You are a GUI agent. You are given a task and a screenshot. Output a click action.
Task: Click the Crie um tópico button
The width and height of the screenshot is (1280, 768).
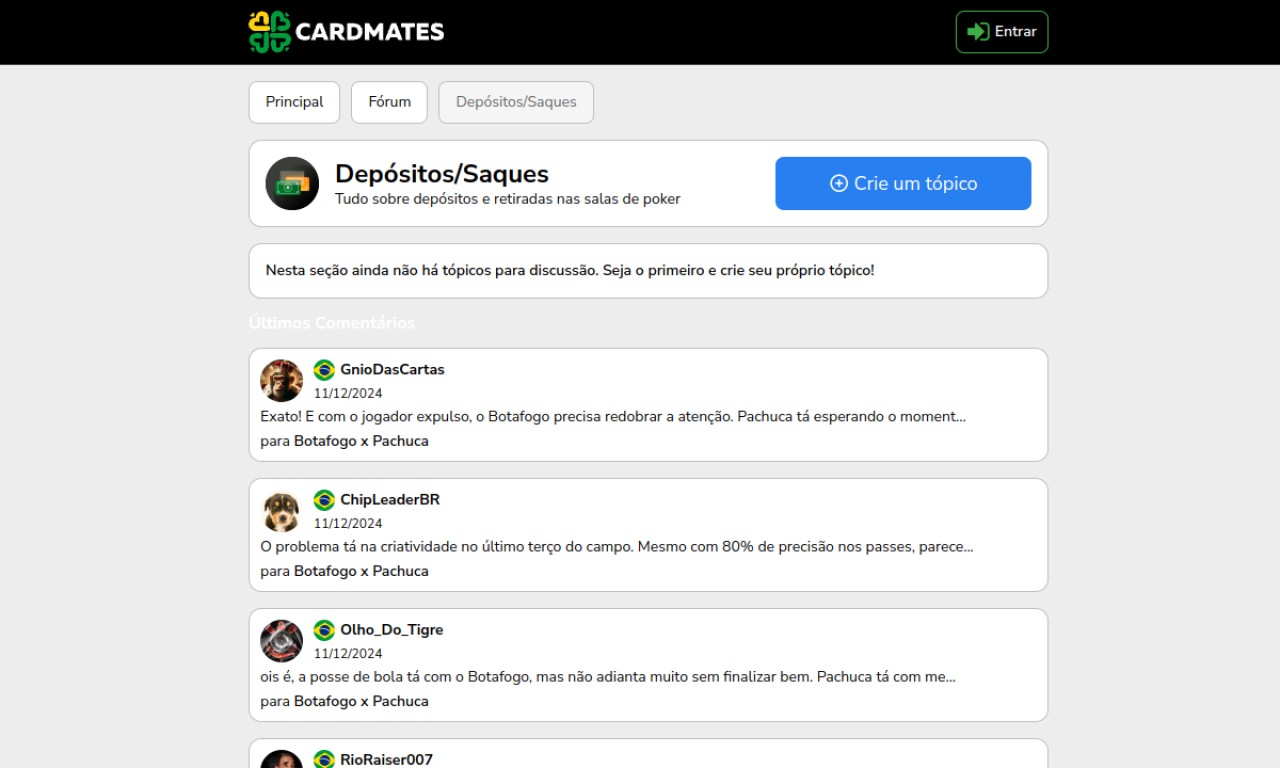pos(903,184)
